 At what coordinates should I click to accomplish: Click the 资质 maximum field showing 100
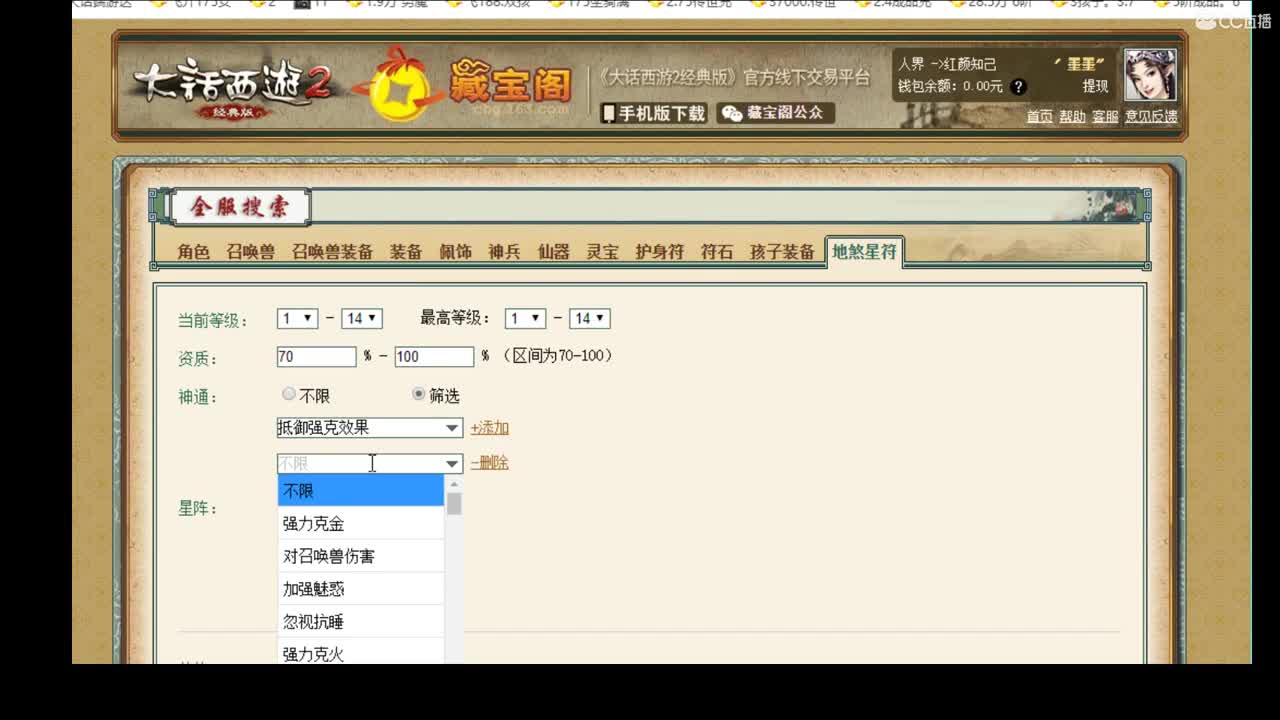point(434,357)
